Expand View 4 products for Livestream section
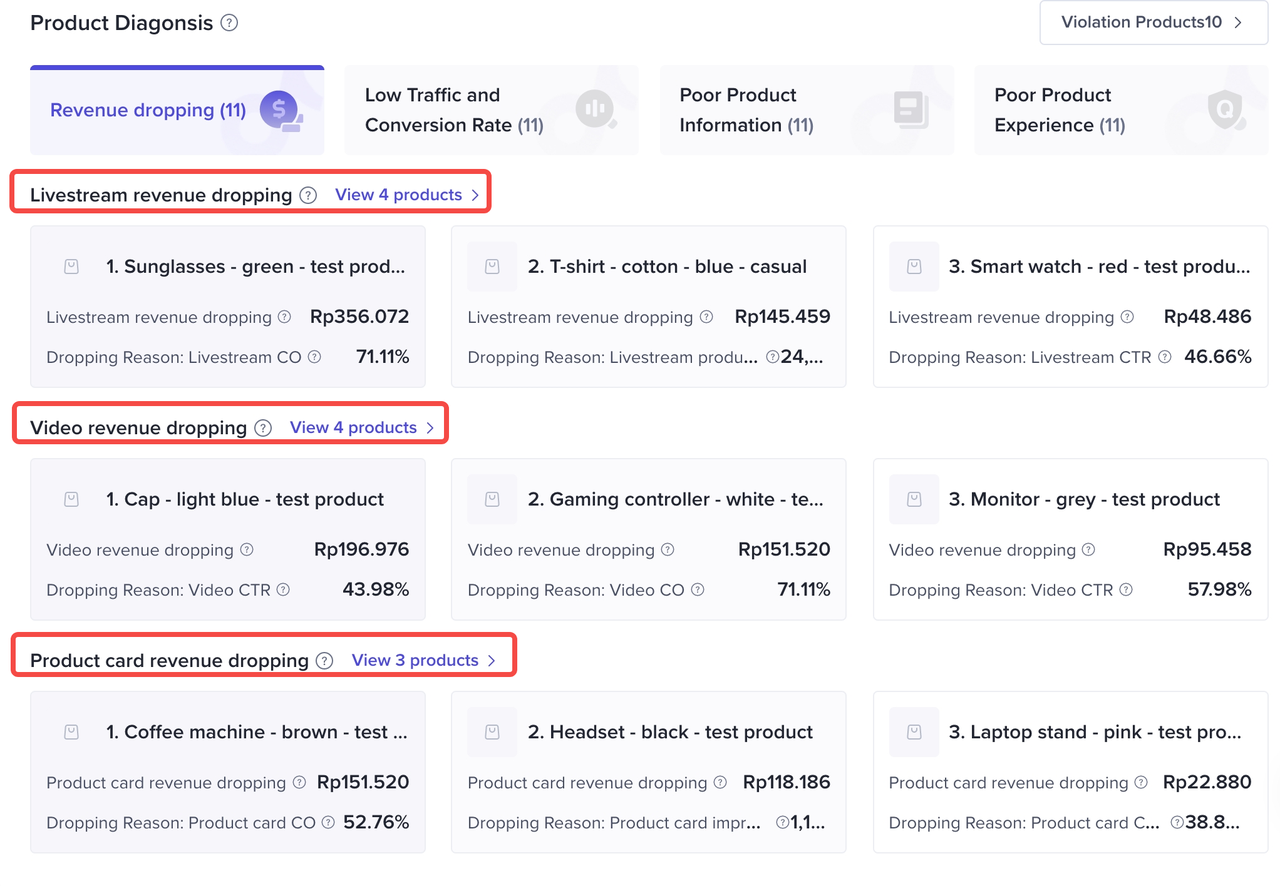The height and width of the screenshot is (886, 1280). [x=407, y=195]
